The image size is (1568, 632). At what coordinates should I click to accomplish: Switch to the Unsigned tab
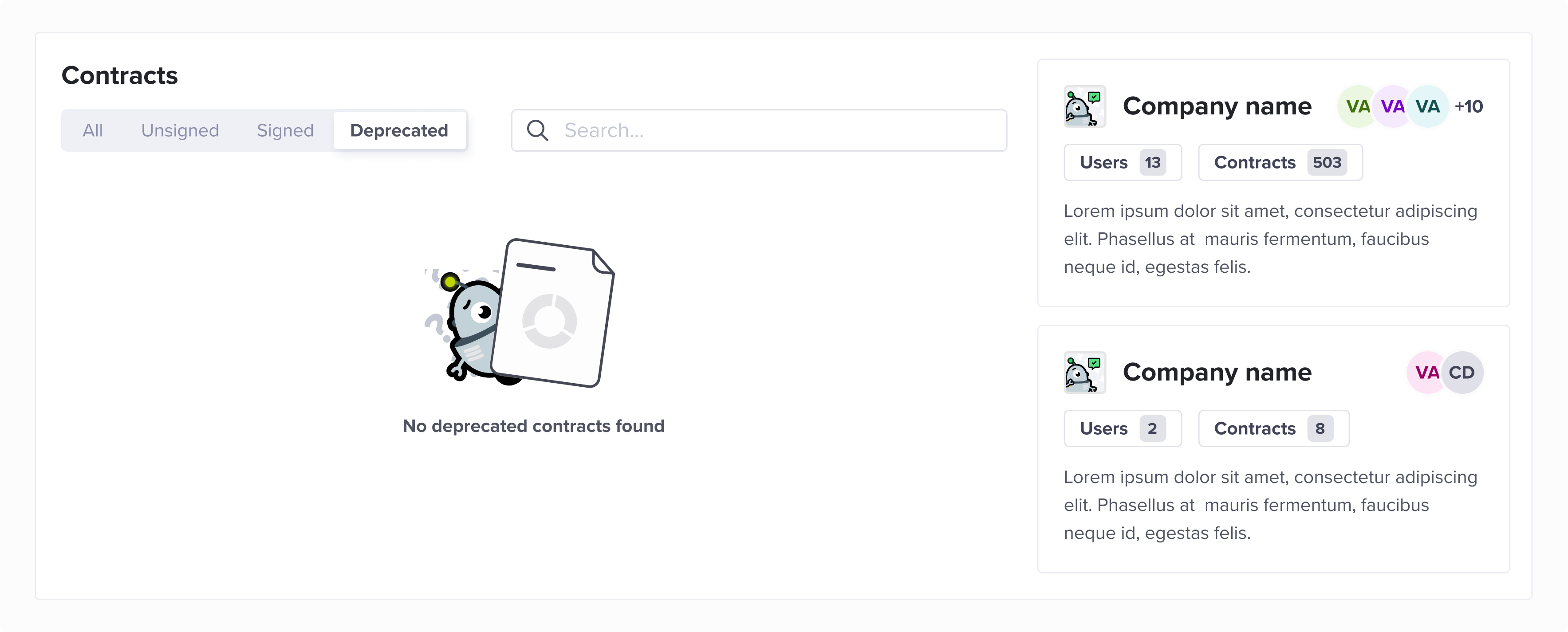[180, 130]
